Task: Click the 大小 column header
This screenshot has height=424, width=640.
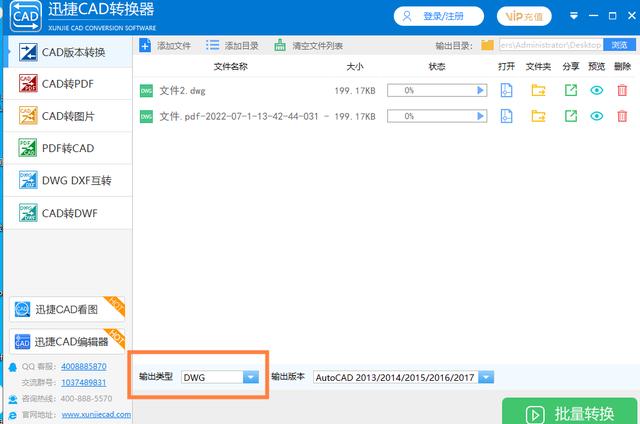Action: tap(355, 67)
